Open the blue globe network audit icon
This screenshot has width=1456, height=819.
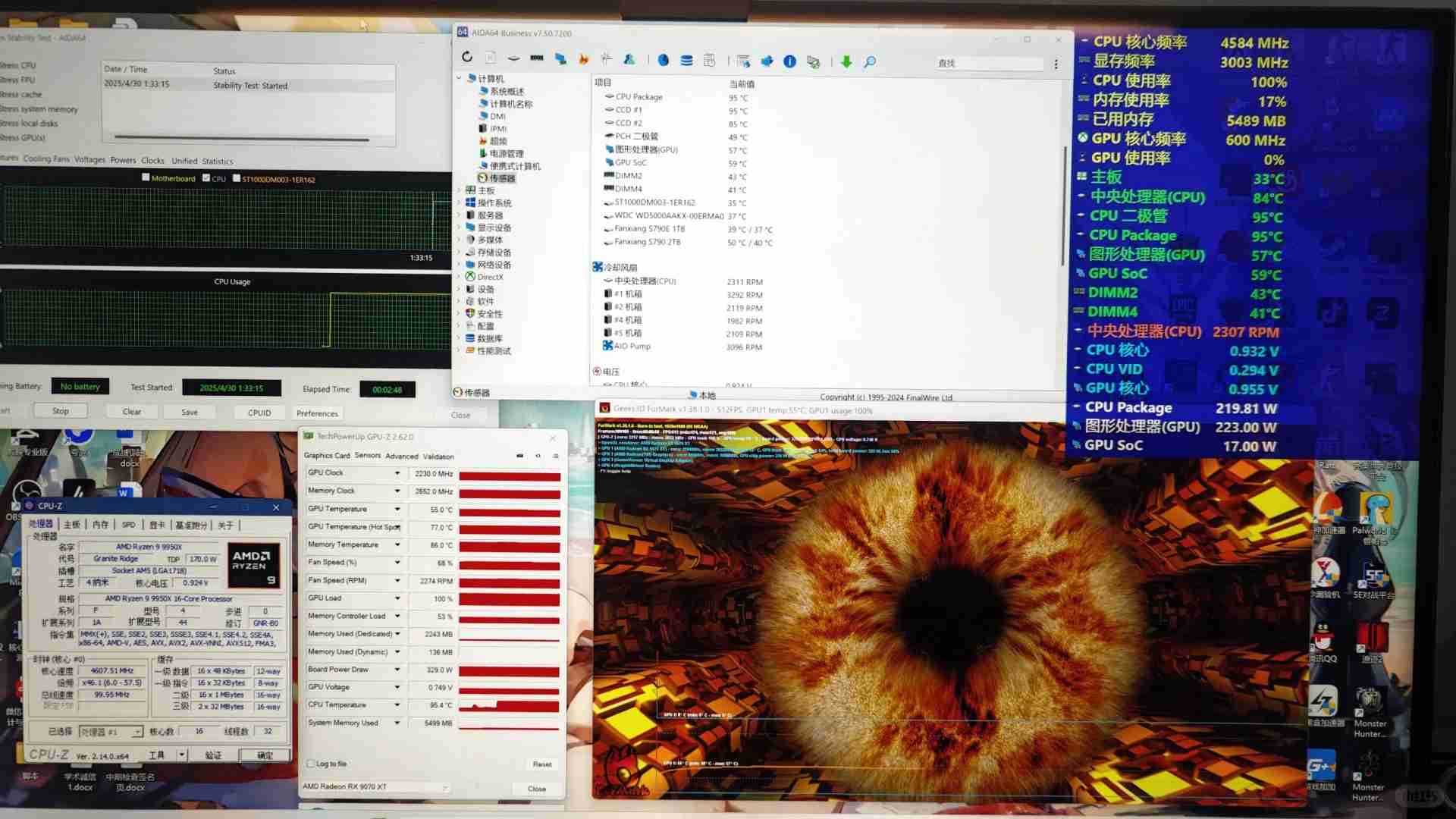[664, 60]
